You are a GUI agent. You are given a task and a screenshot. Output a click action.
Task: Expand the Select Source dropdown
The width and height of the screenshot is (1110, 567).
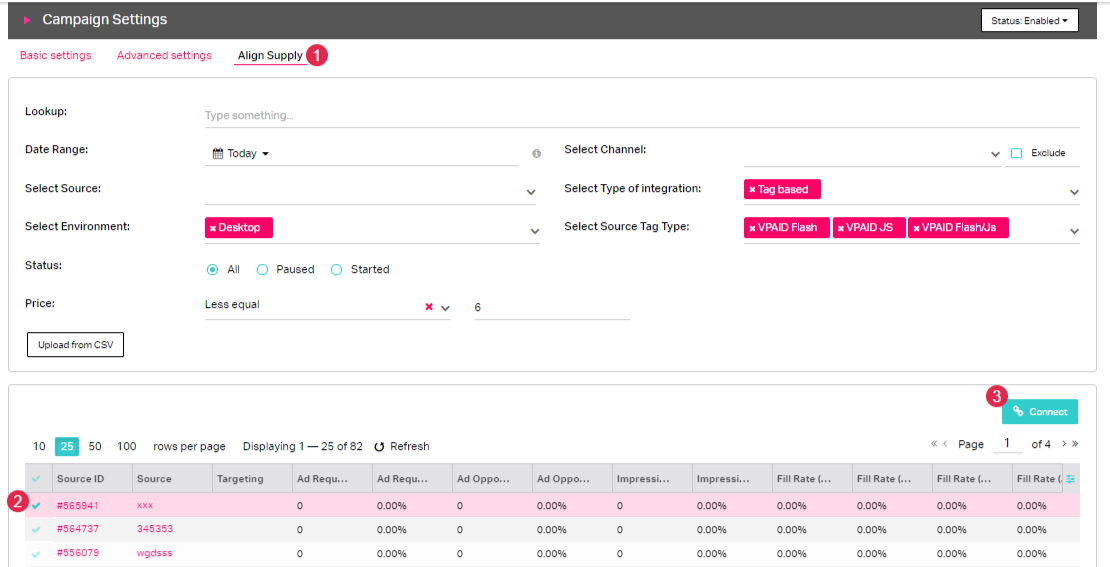click(530, 192)
